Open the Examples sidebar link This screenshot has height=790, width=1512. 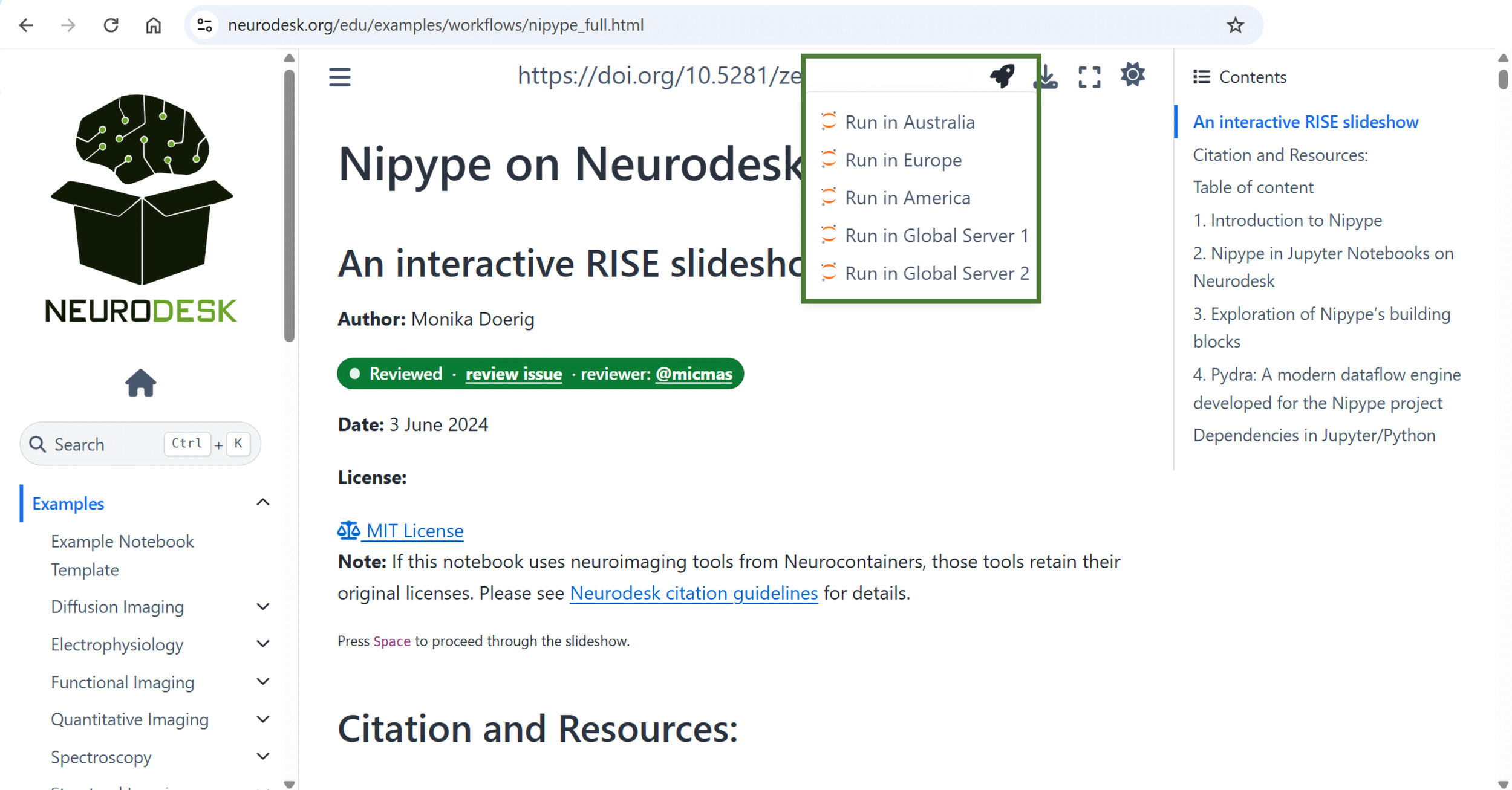point(68,503)
